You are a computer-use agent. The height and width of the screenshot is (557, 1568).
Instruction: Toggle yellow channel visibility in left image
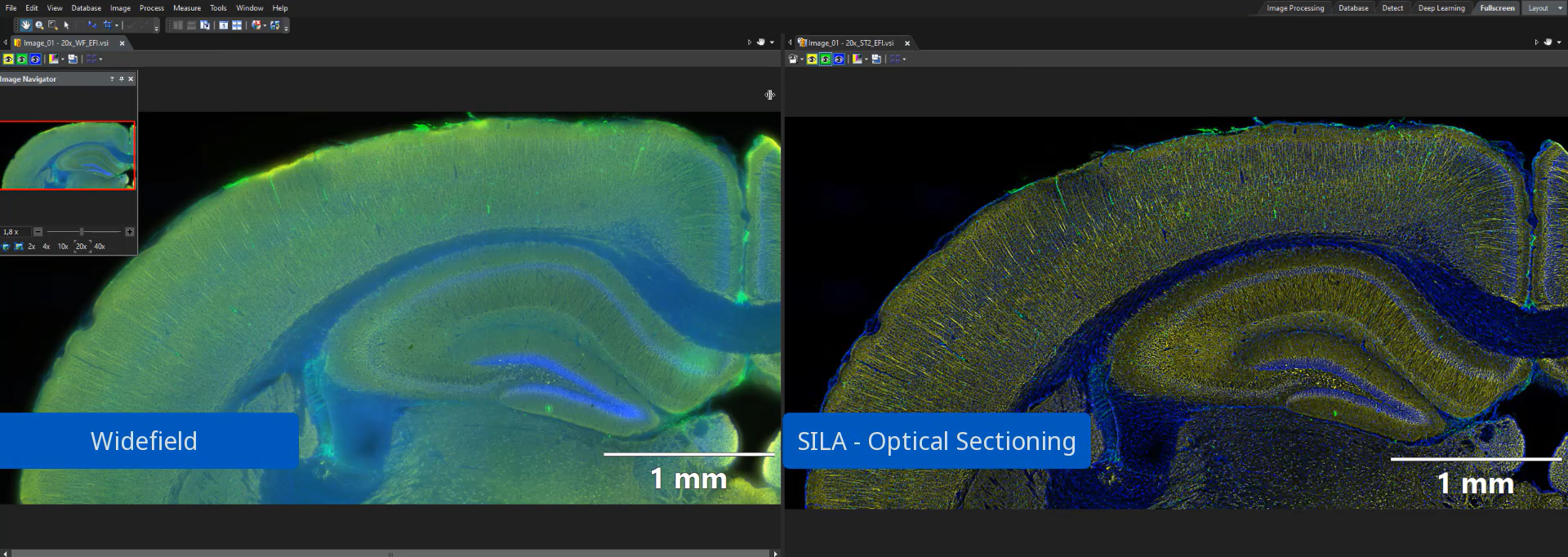[8, 59]
